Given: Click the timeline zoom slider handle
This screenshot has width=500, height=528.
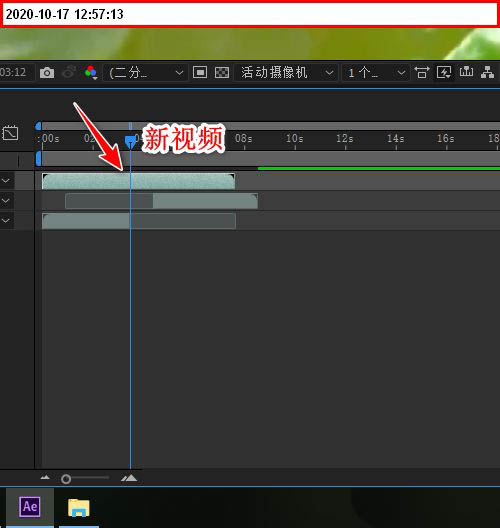Looking at the screenshot, I should [66, 479].
